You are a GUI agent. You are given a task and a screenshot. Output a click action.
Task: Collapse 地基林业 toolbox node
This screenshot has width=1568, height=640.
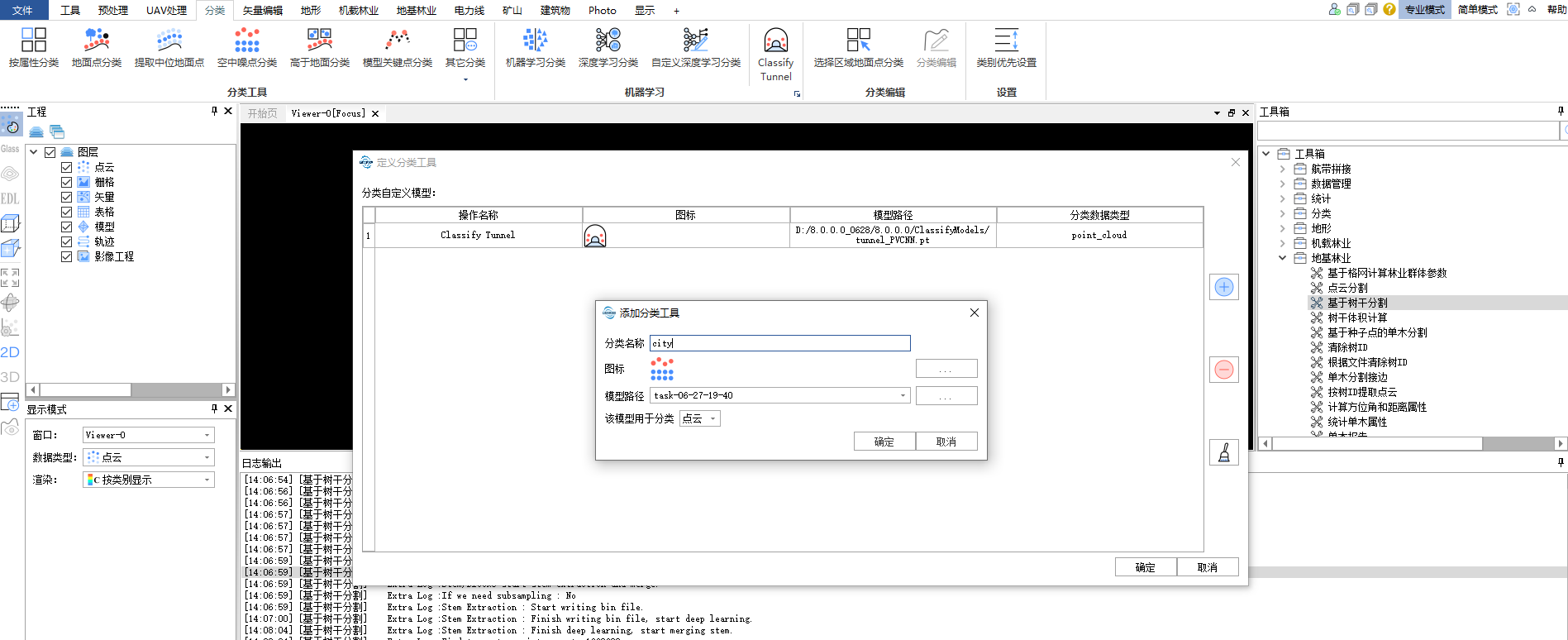coord(1283,258)
